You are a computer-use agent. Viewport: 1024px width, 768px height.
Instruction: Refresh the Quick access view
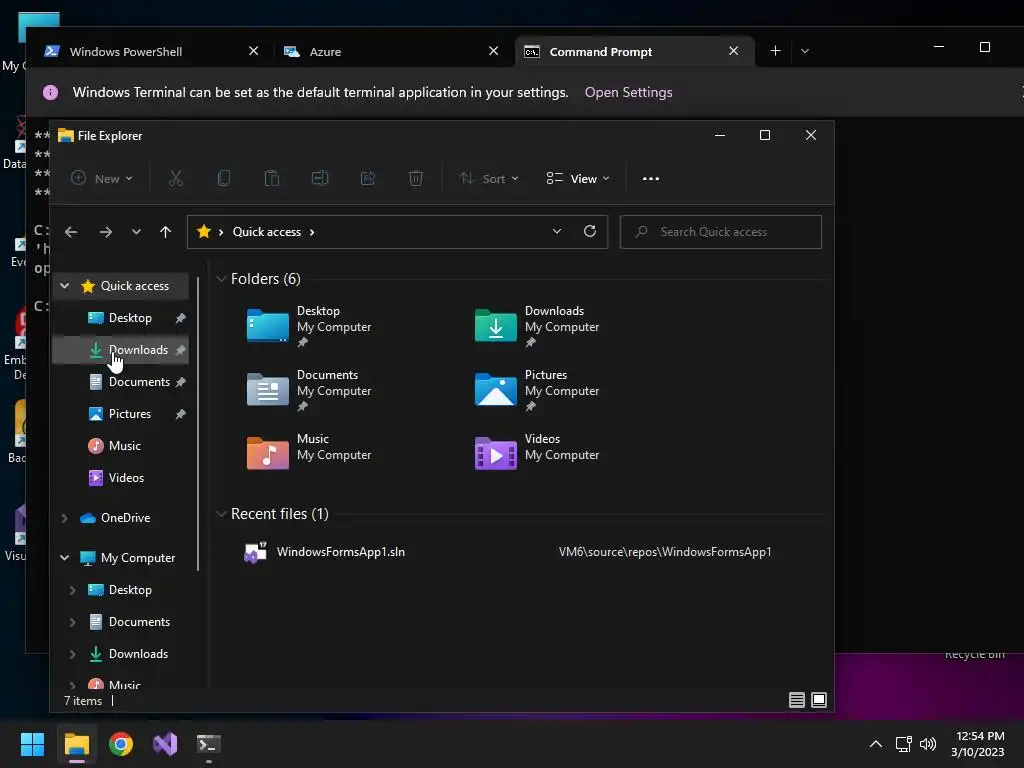click(590, 231)
